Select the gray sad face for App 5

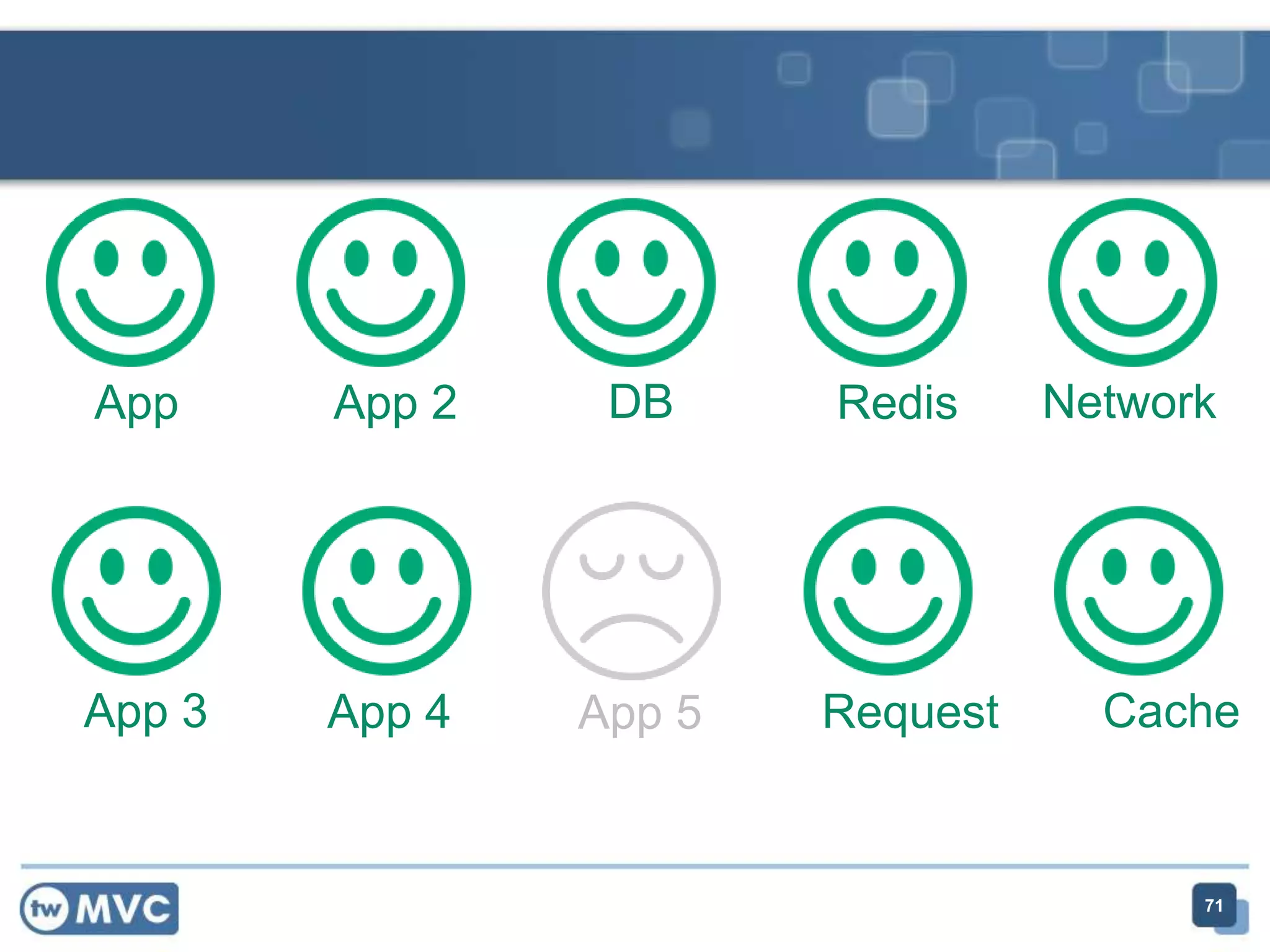coord(631,591)
